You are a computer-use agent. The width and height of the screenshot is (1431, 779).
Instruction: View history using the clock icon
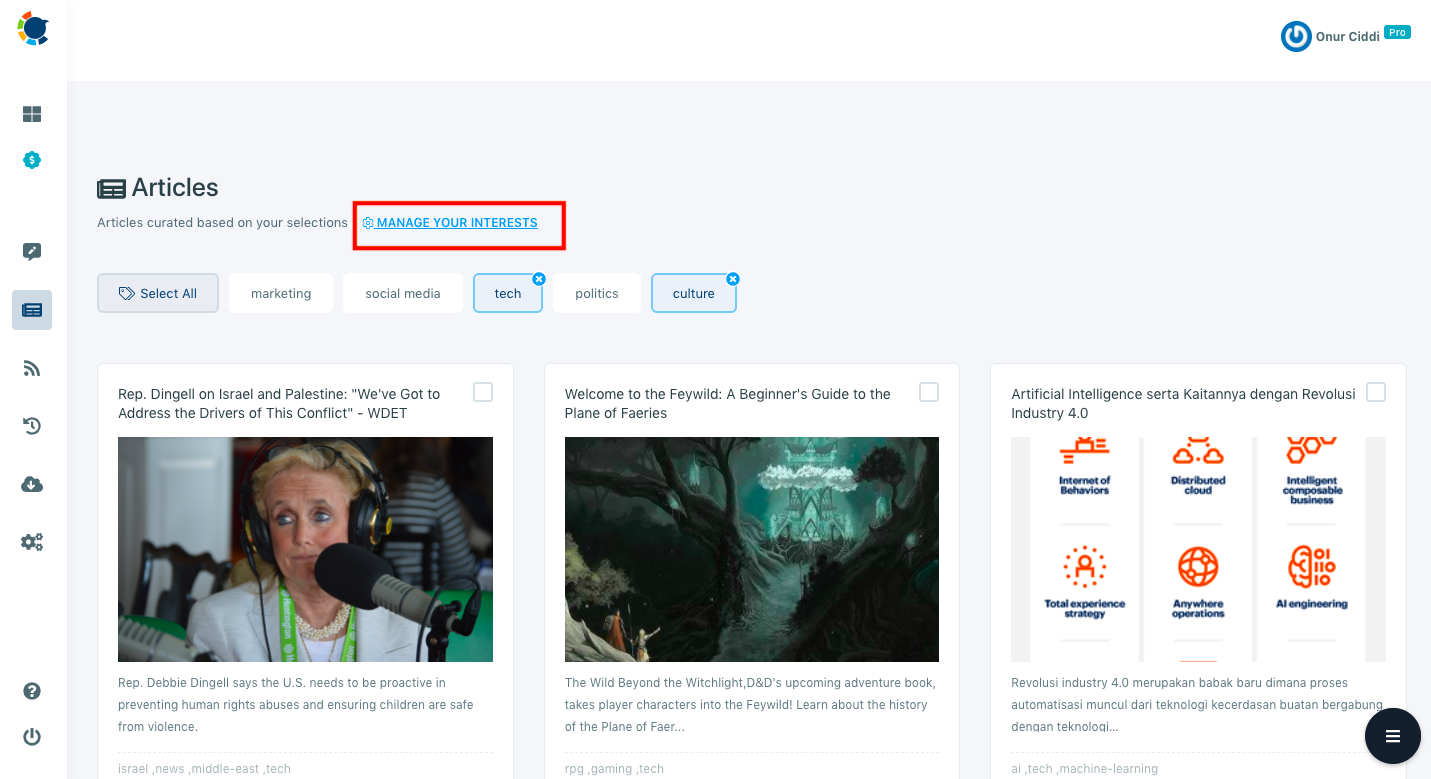pyautogui.click(x=31, y=426)
